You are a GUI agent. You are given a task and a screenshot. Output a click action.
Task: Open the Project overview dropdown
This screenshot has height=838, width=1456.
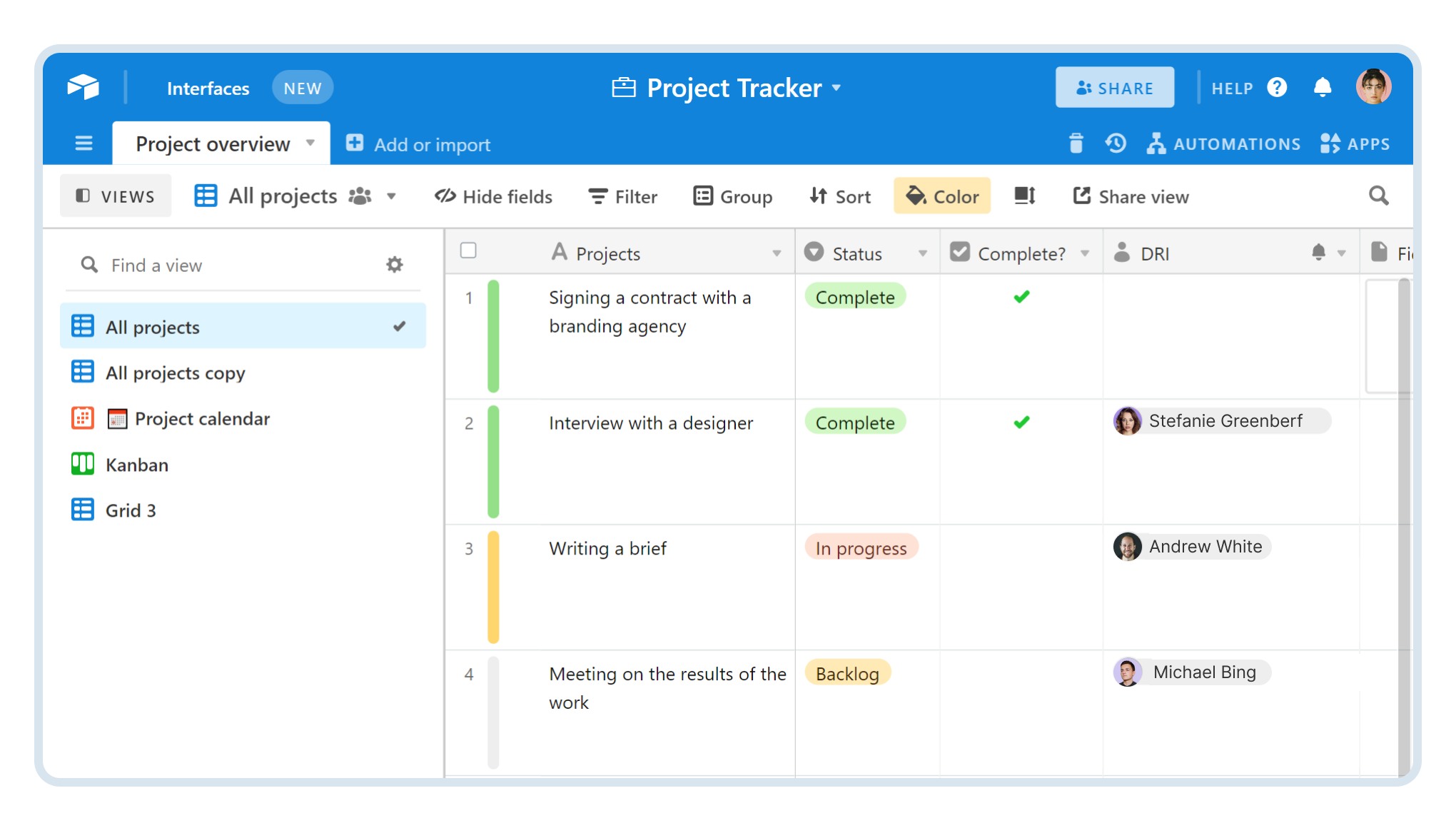click(x=310, y=143)
